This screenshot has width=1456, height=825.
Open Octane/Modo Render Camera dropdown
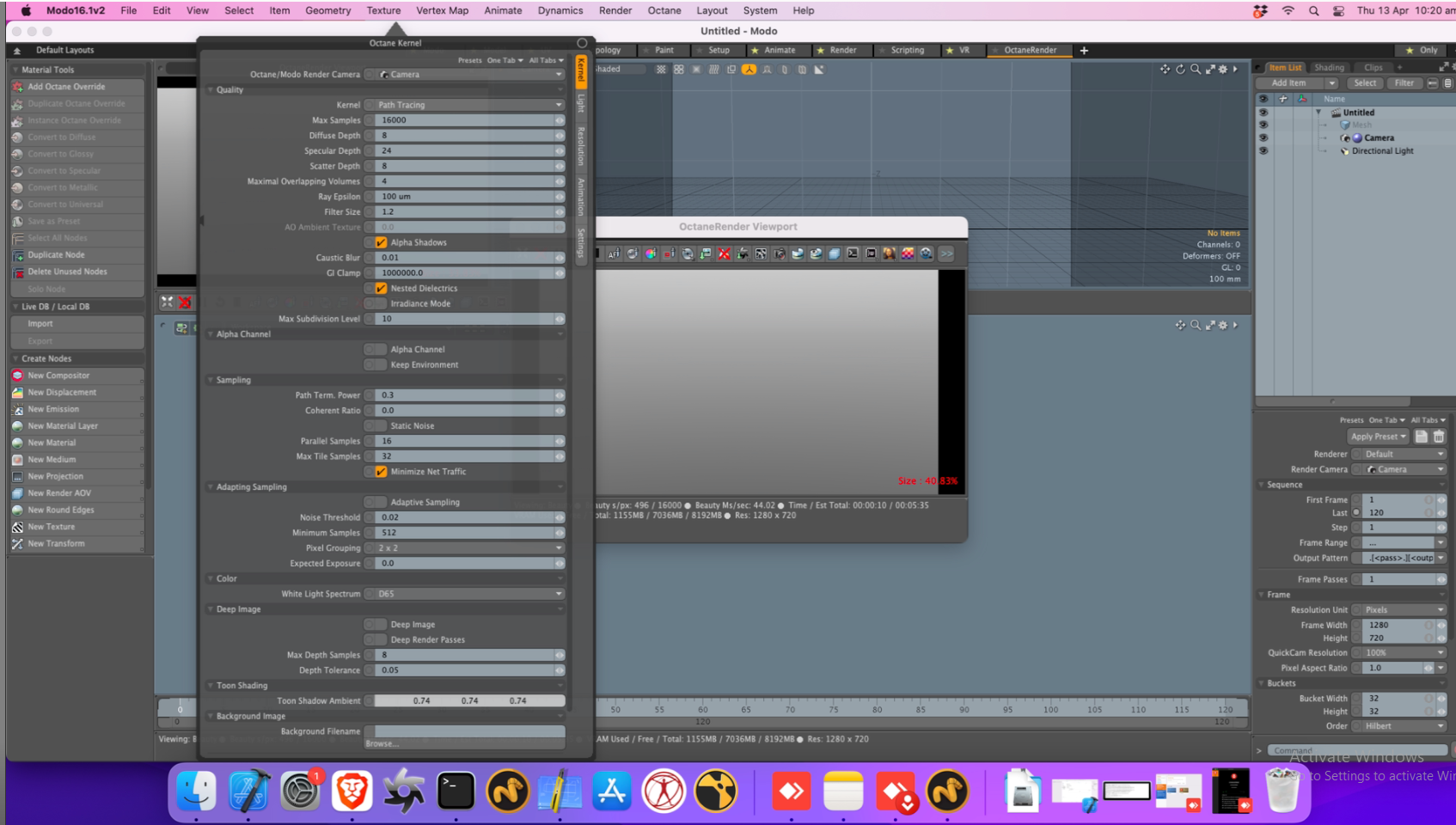[470, 75]
